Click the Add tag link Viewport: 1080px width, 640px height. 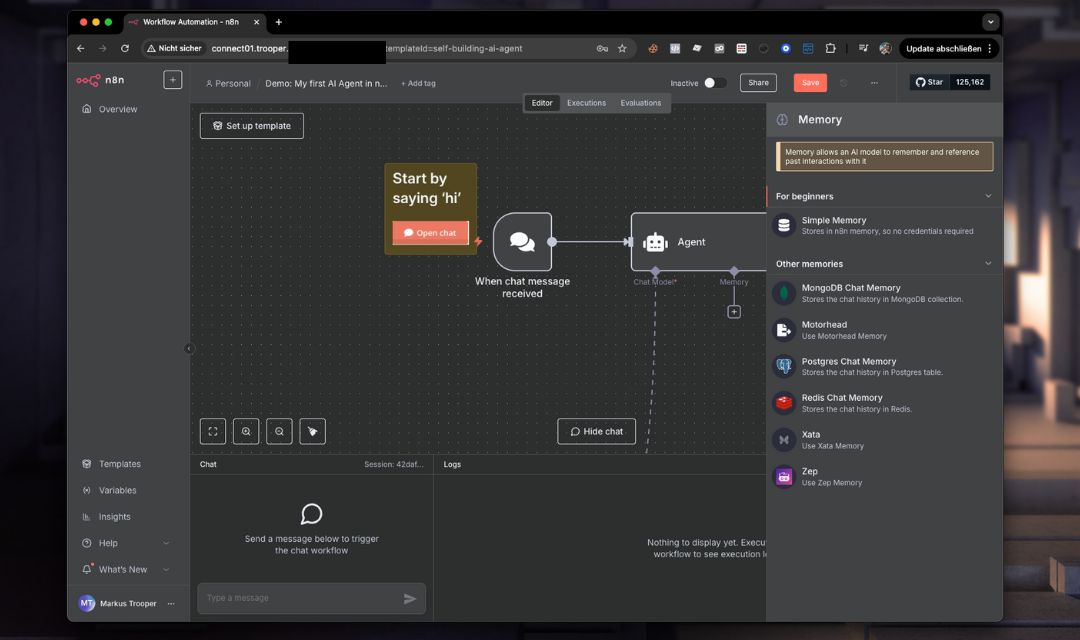pyautogui.click(x=418, y=83)
